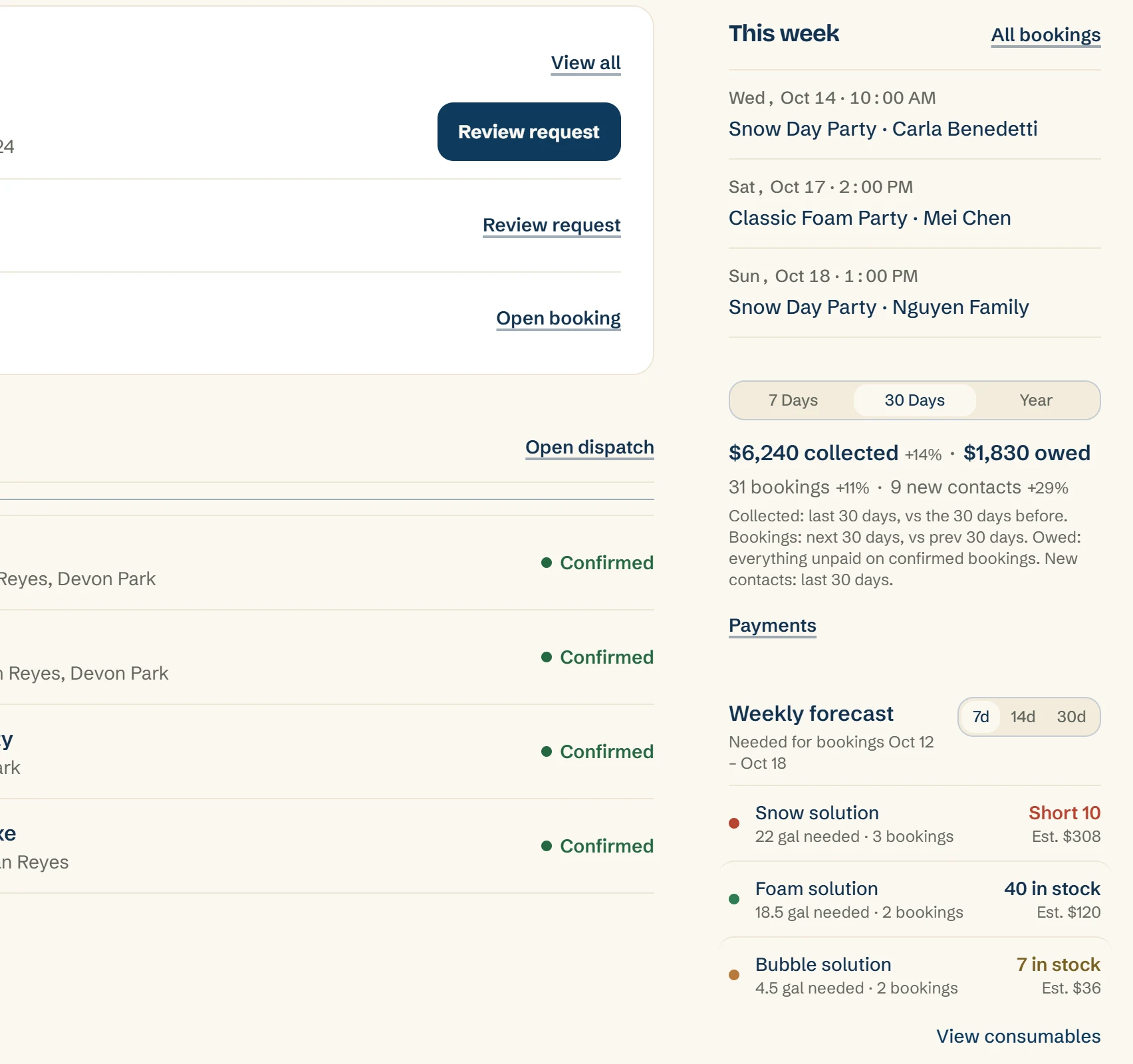Image resolution: width=1133 pixels, height=1064 pixels.
Task: Switch stats to Year view
Action: coord(1036,400)
